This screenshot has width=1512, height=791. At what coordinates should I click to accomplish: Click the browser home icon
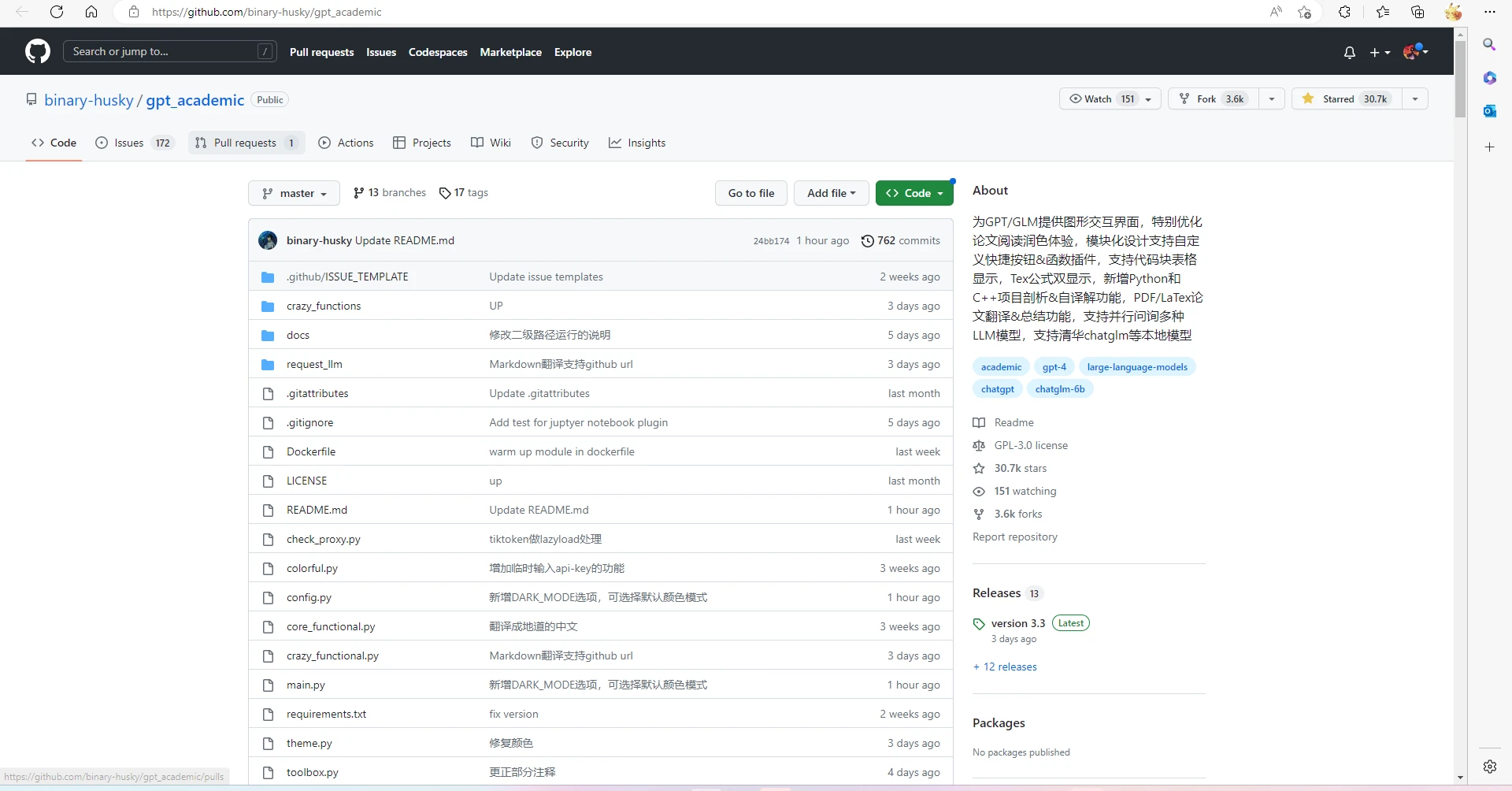click(91, 12)
